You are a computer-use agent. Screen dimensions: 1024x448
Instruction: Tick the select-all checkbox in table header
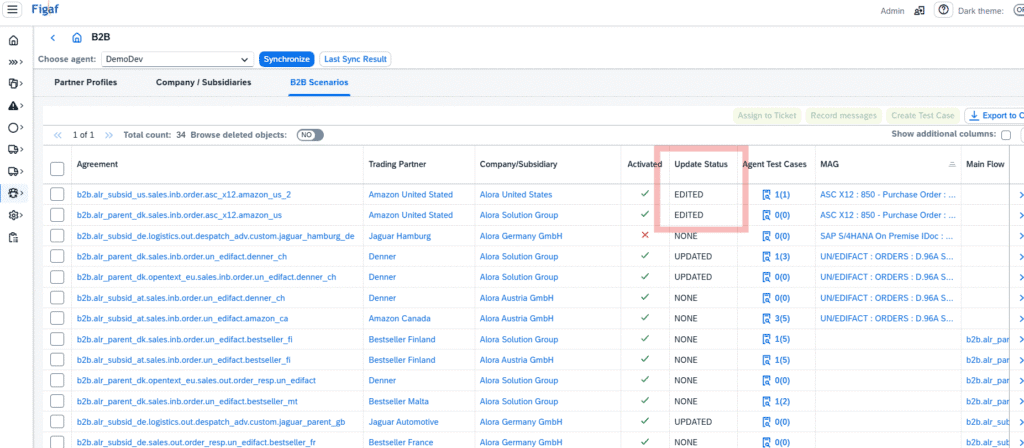pyautogui.click(x=57, y=169)
